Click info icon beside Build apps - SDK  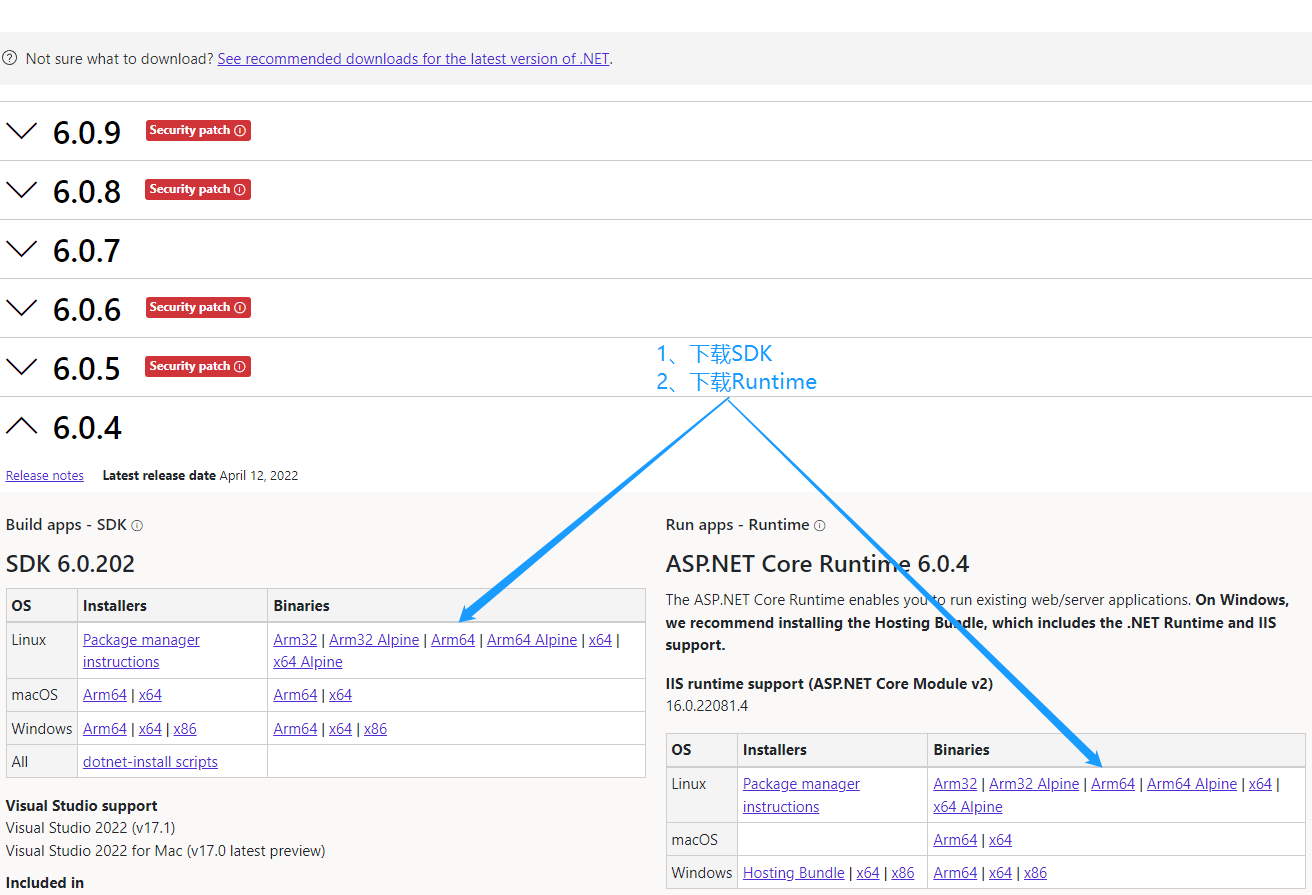[x=137, y=526]
